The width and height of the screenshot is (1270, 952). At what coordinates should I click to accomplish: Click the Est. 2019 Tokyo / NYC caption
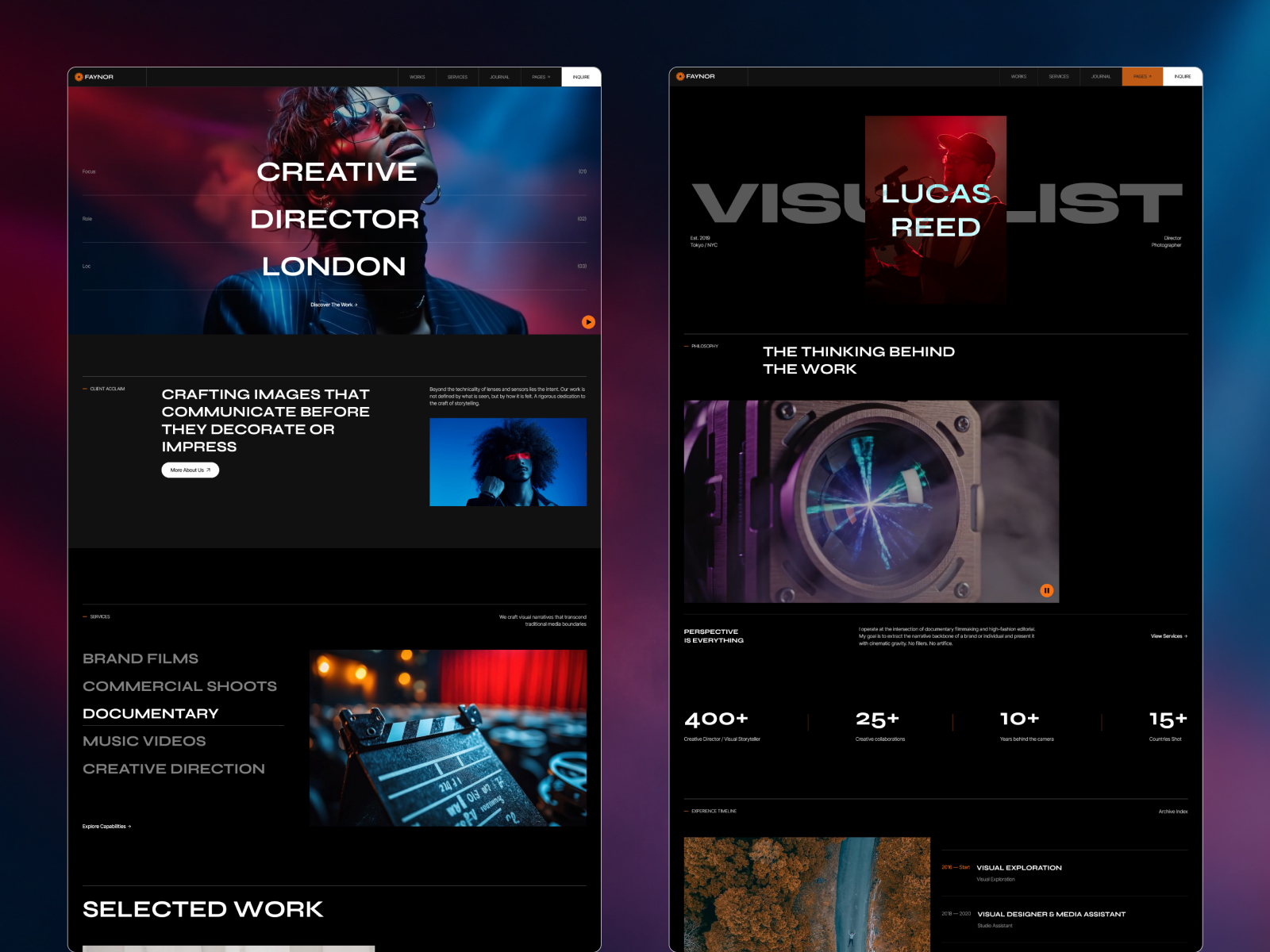(704, 241)
